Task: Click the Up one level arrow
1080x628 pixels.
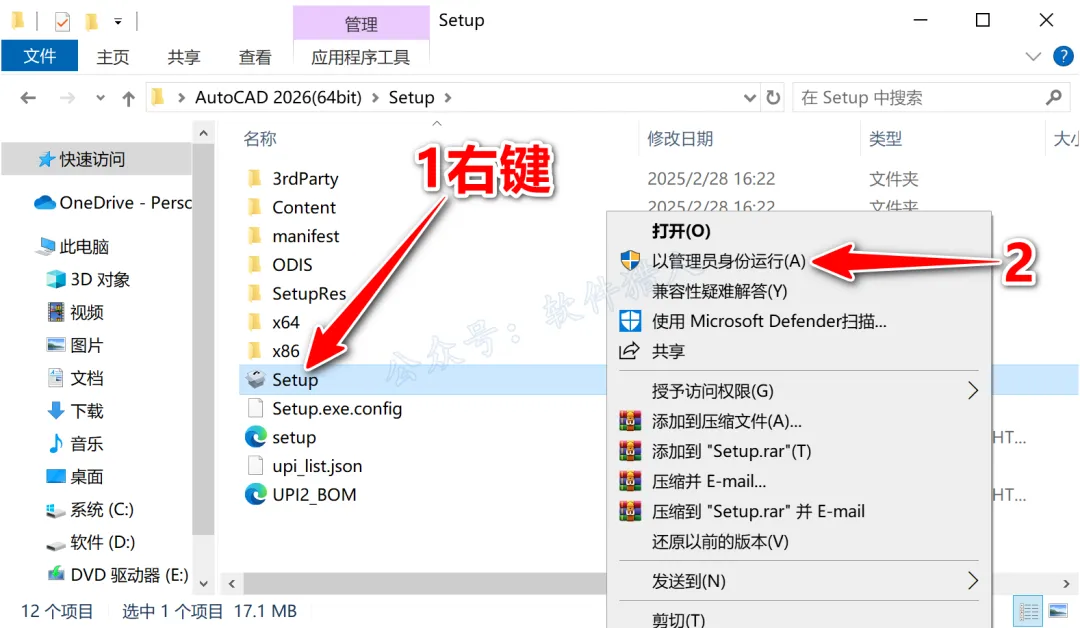Action: (128, 98)
